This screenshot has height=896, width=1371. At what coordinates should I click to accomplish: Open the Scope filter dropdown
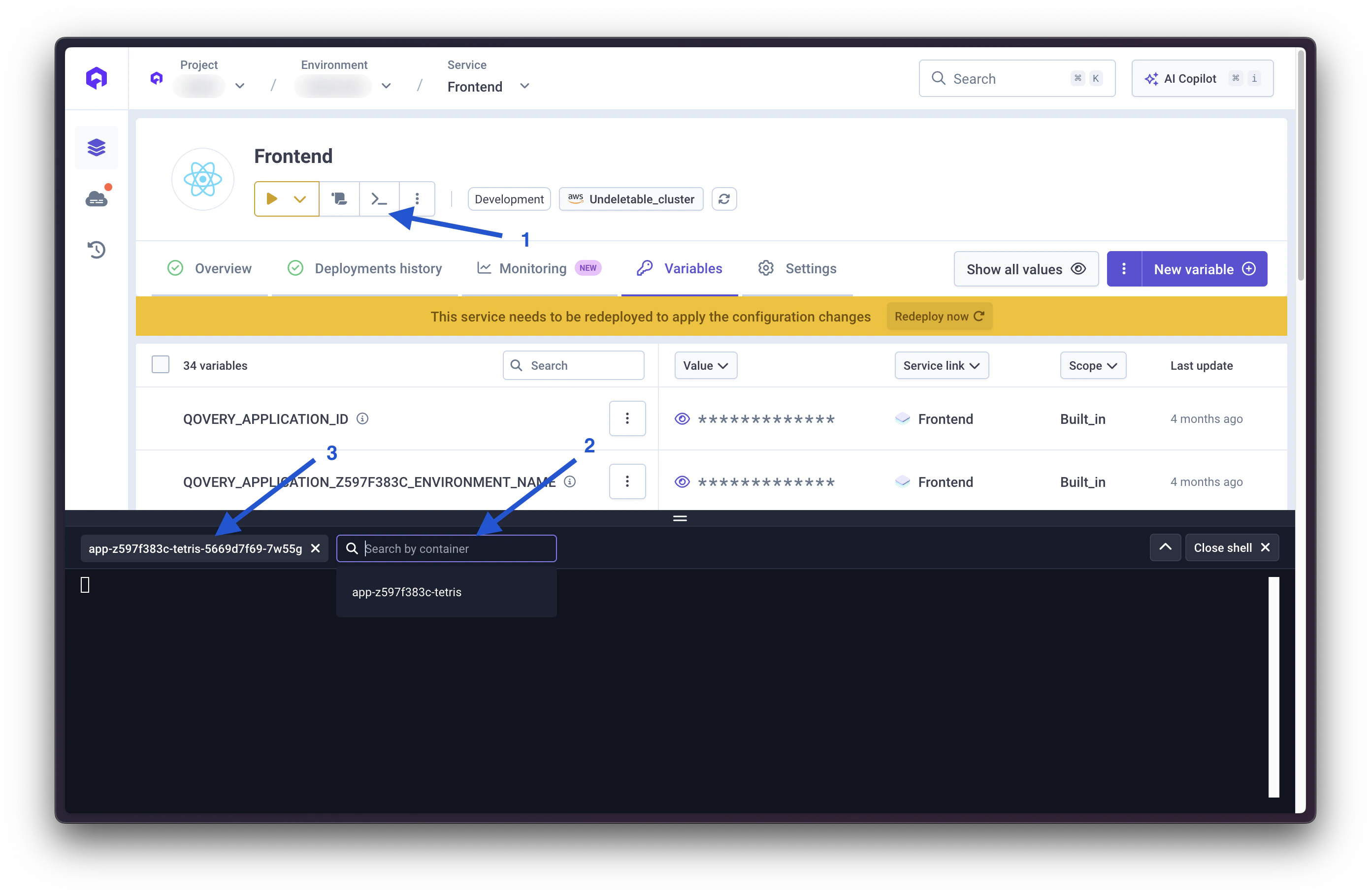pyautogui.click(x=1093, y=365)
